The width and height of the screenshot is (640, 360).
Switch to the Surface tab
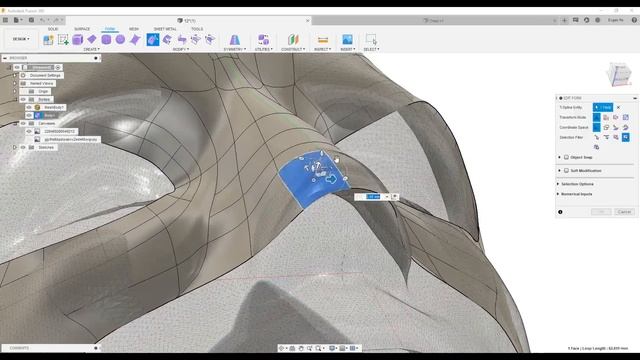coord(82,29)
